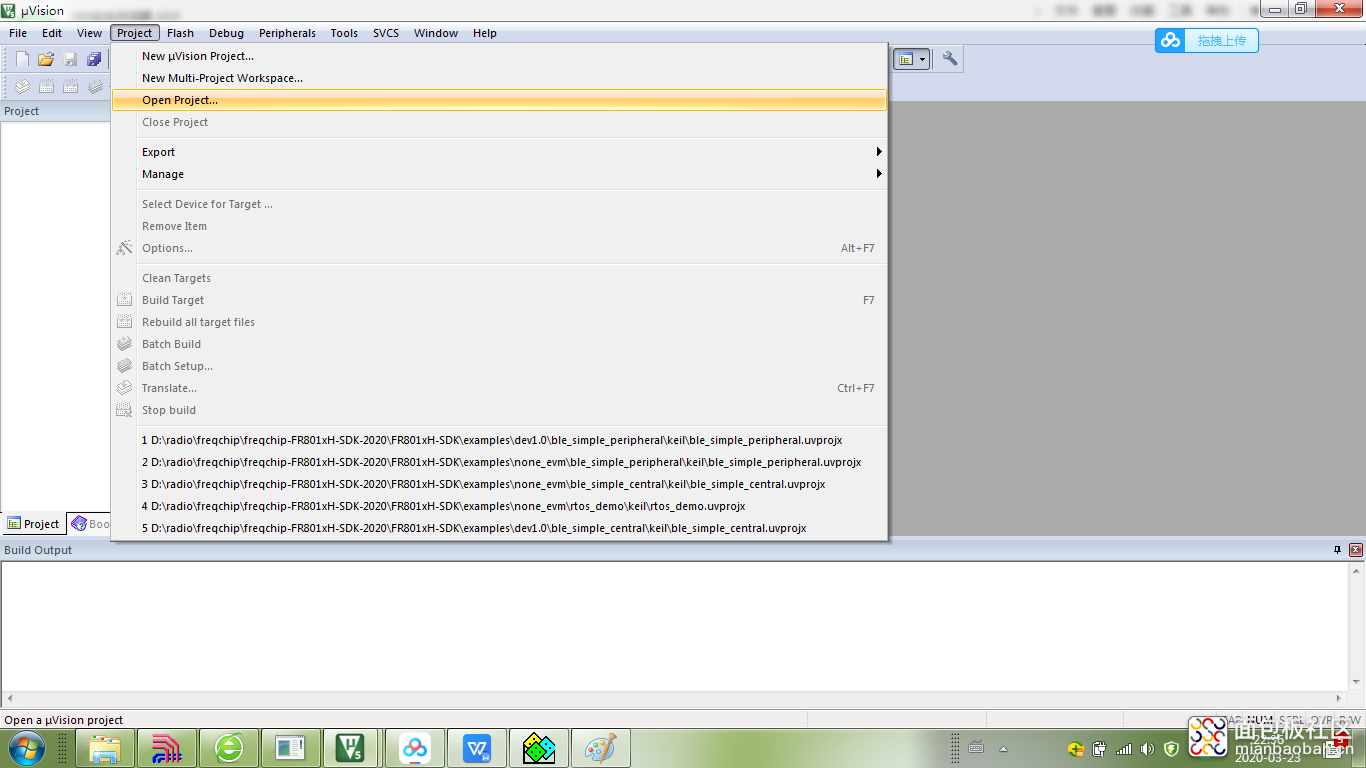
Task: Click Build Output scrollbar left arrow
Action: pyautogui.click(x=9, y=698)
